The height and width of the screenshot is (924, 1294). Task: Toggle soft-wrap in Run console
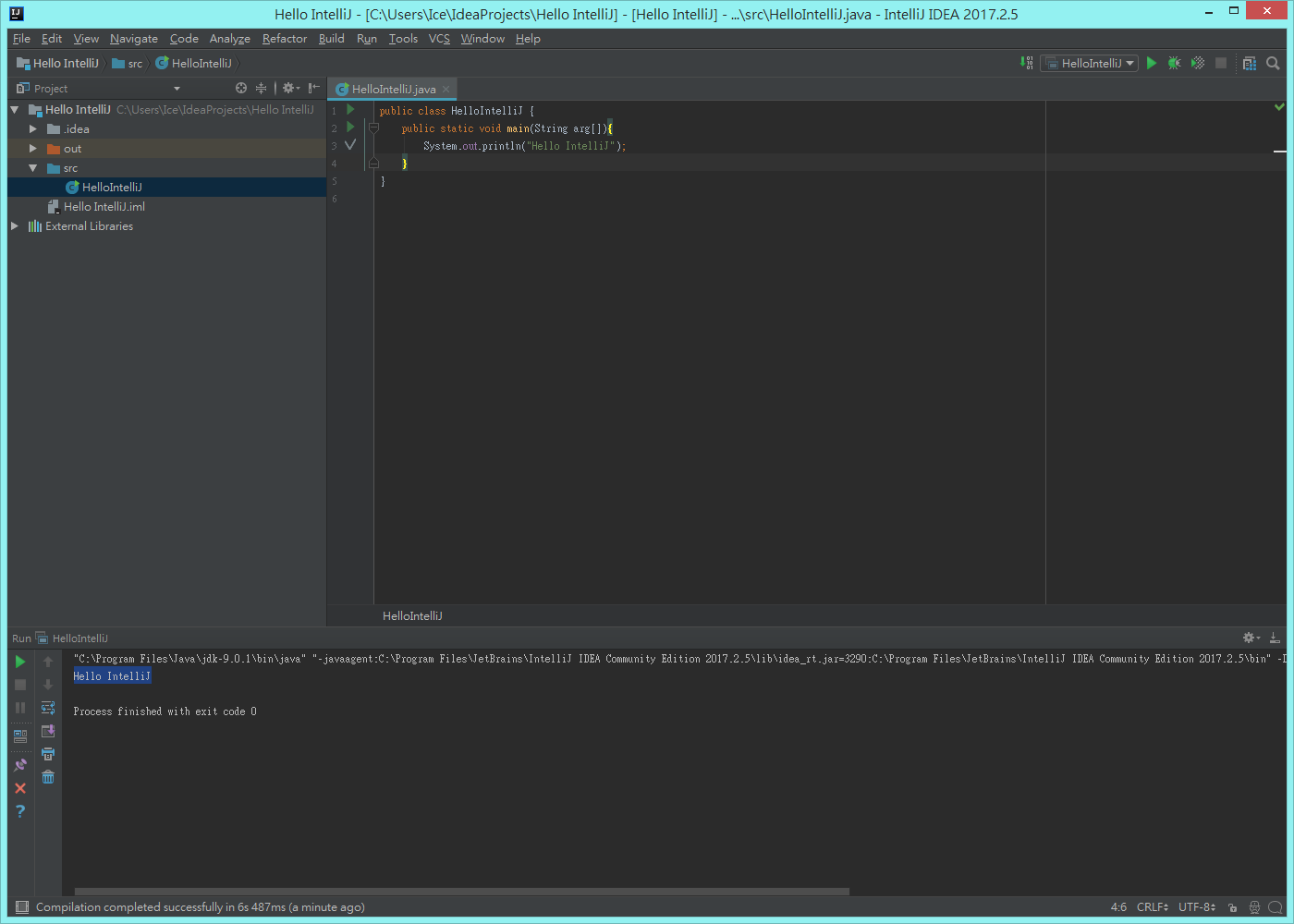click(48, 708)
